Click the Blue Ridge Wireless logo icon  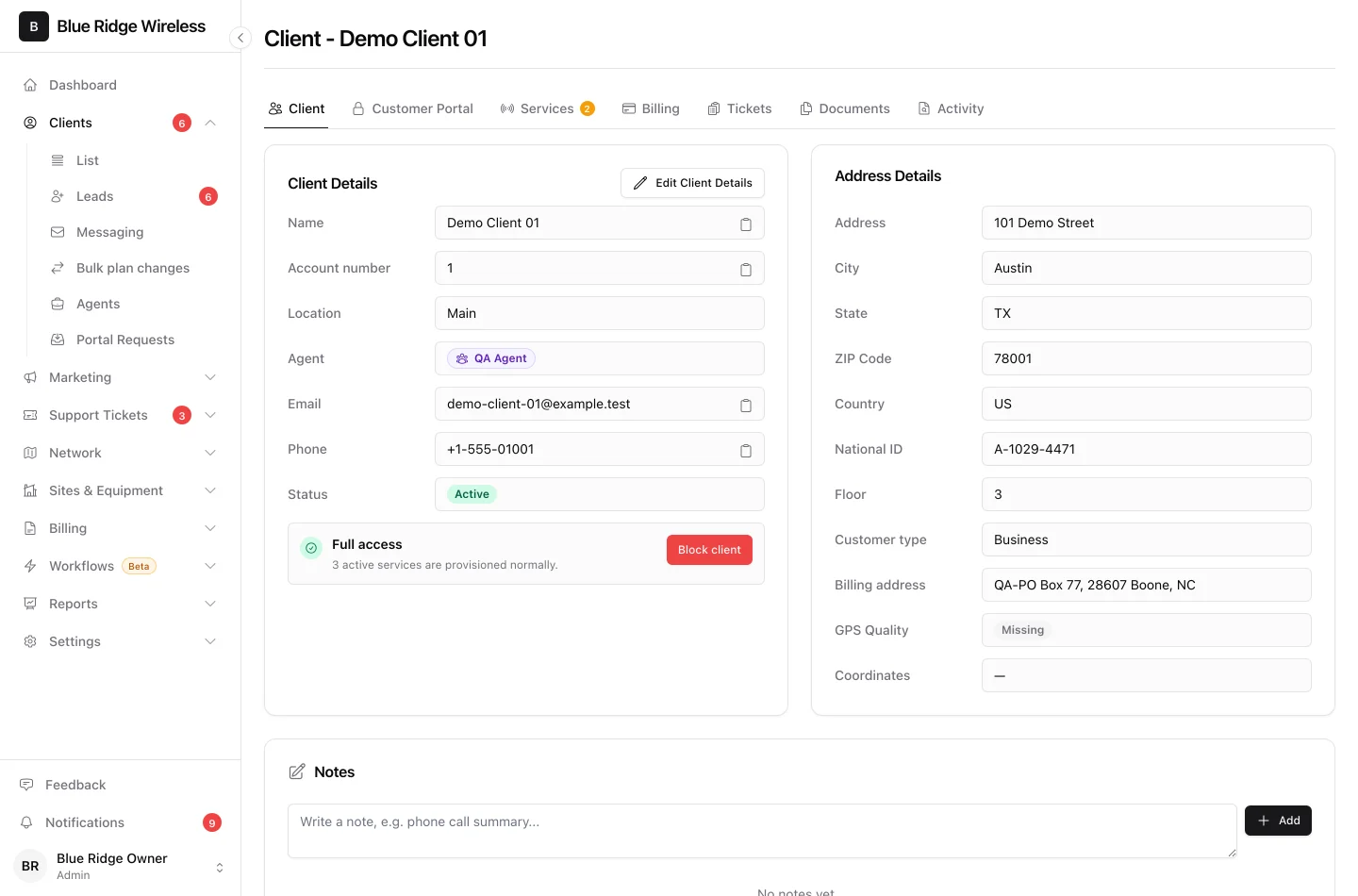tap(34, 26)
